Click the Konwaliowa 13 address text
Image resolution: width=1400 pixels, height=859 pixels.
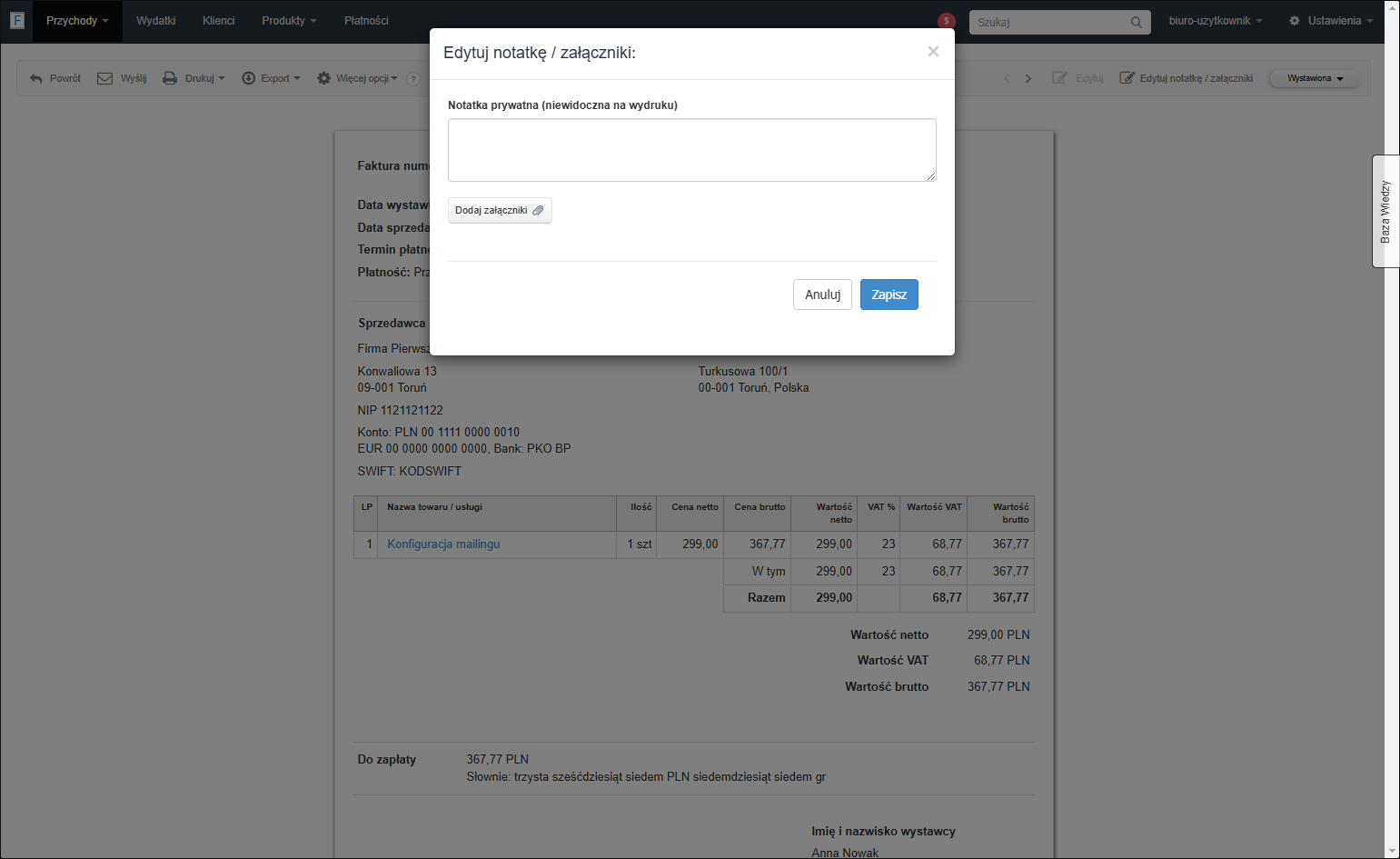(397, 371)
